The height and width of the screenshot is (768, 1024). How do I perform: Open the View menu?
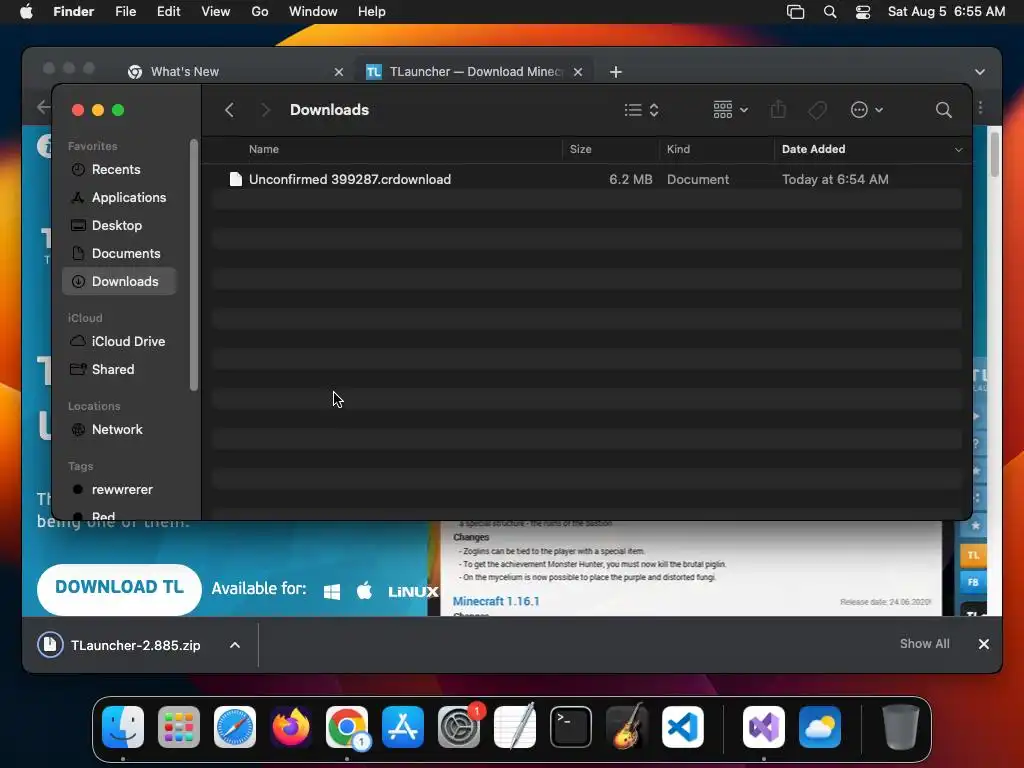(216, 12)
